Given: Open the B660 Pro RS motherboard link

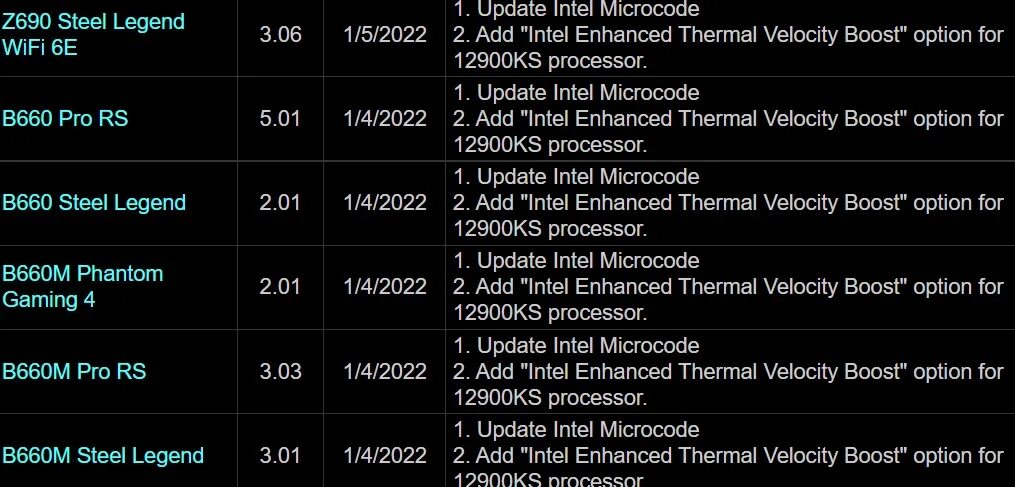Looking at the screenshot, I should tap(65, 119).
